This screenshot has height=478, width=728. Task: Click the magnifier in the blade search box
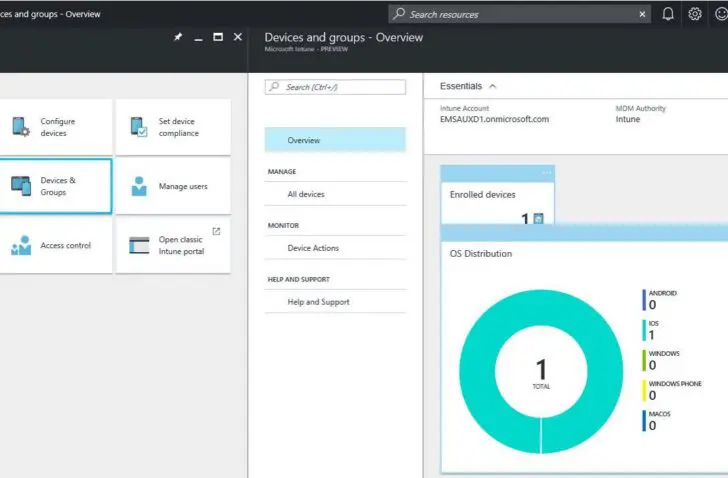pyautogui.click(x=274, y=86)
